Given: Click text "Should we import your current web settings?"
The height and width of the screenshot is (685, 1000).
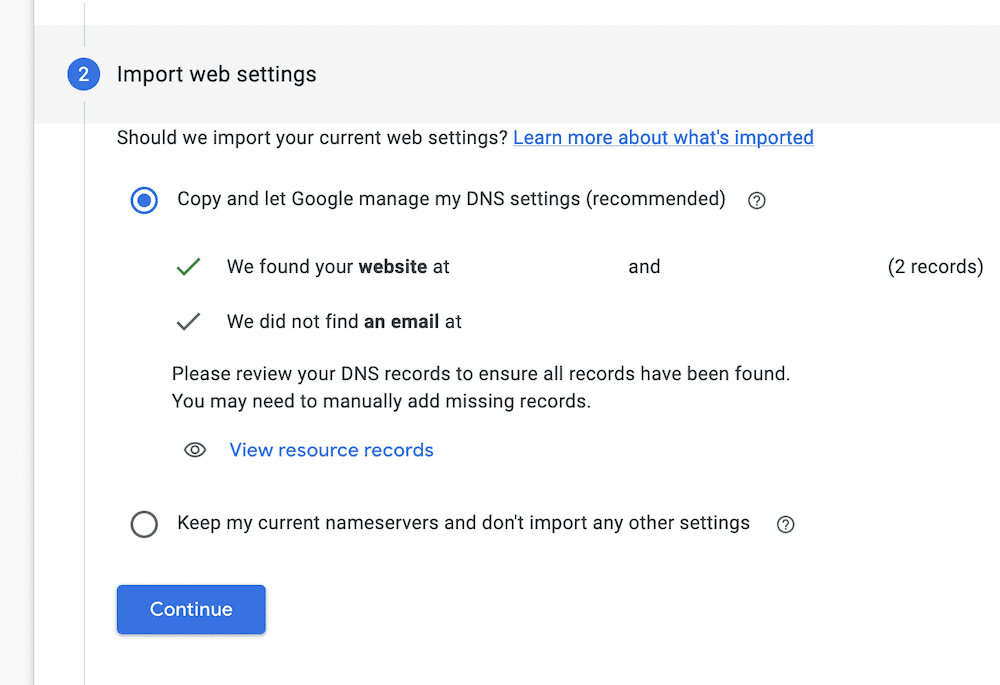Looking at the screenshot, I should (312, 138).
